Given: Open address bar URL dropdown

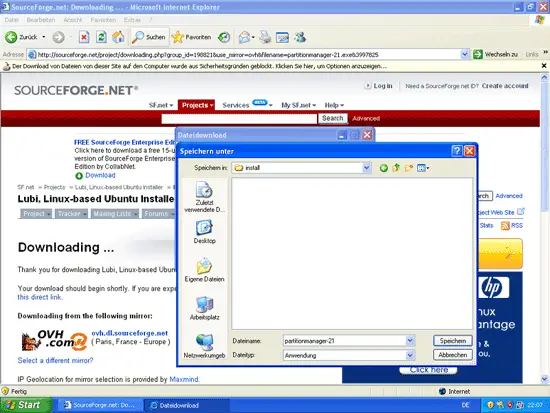Looking at the screenshot, I should tap(464, 54).
